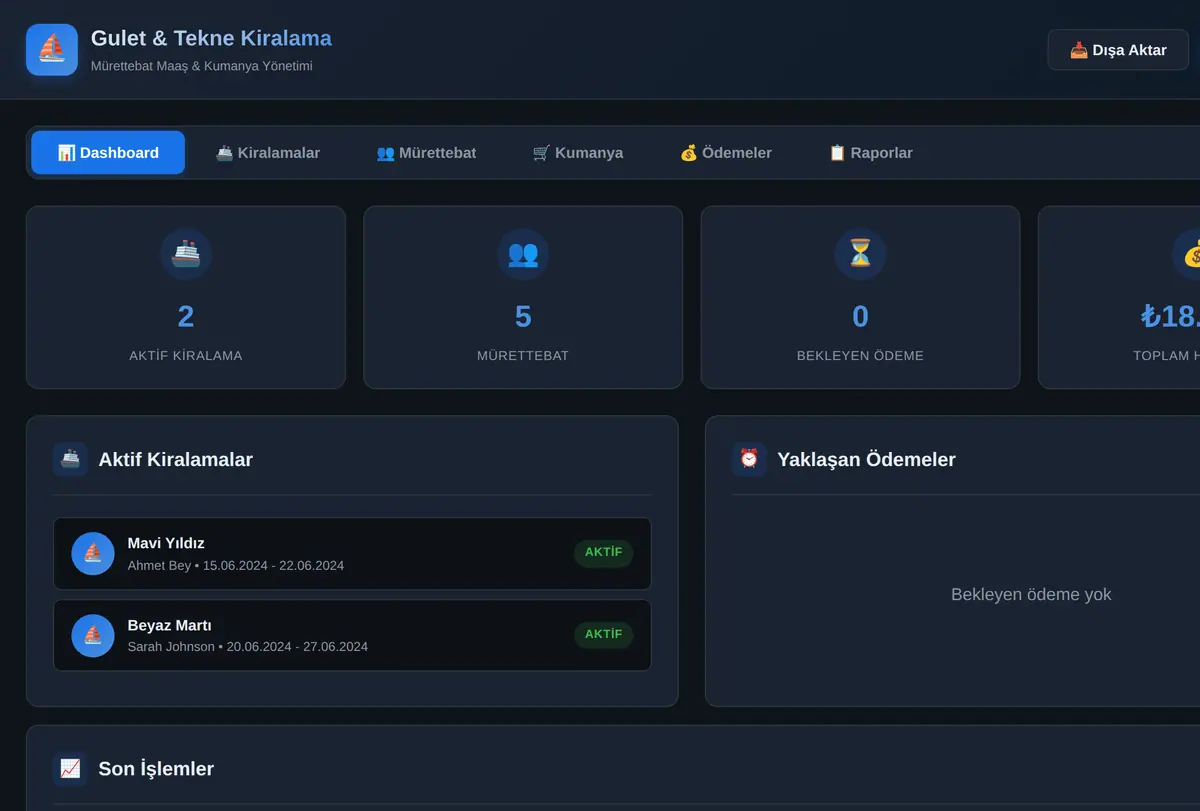Click the Mürettebat Maaş & Kumanya Yönetimi subtitle
Viewport: 1200px width, 811px height.
tap(202, 66)
